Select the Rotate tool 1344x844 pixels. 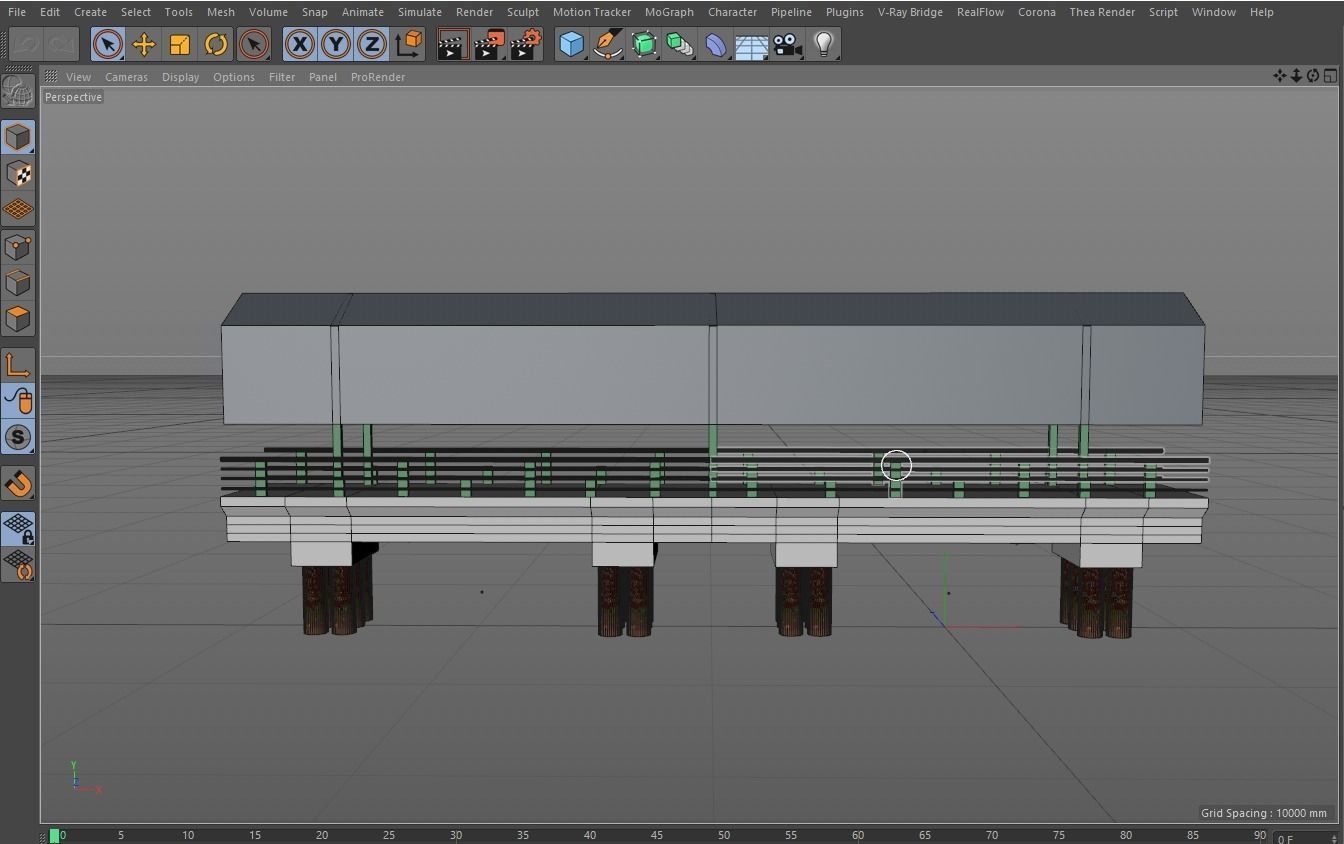pos(216,44)
